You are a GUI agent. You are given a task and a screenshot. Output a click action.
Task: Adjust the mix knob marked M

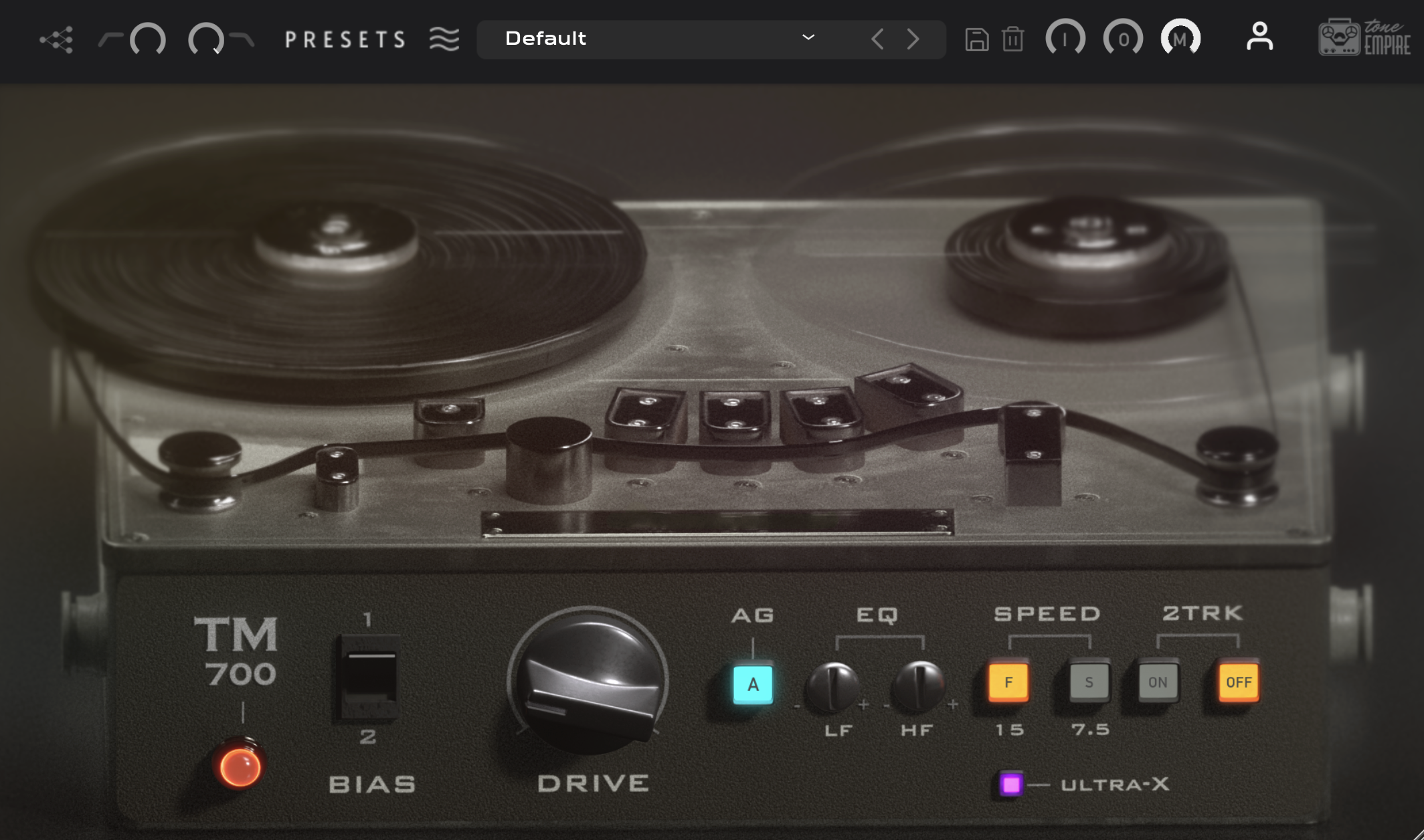1180,38
